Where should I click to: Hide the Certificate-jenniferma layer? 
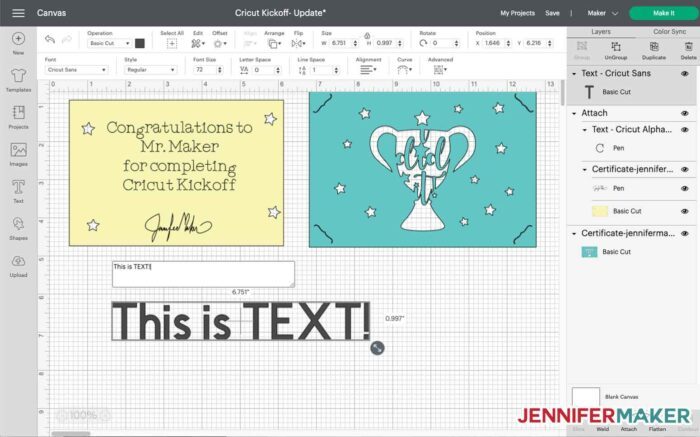684,233
